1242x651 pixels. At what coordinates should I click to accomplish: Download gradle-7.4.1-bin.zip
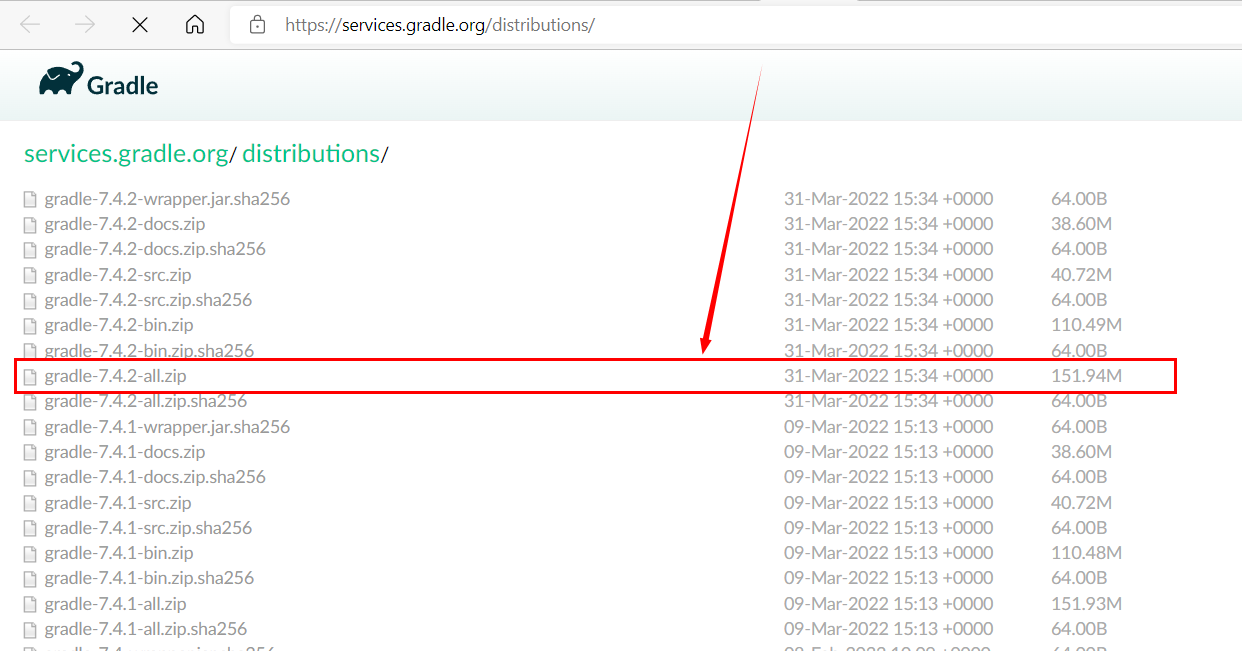pos(119,552)
